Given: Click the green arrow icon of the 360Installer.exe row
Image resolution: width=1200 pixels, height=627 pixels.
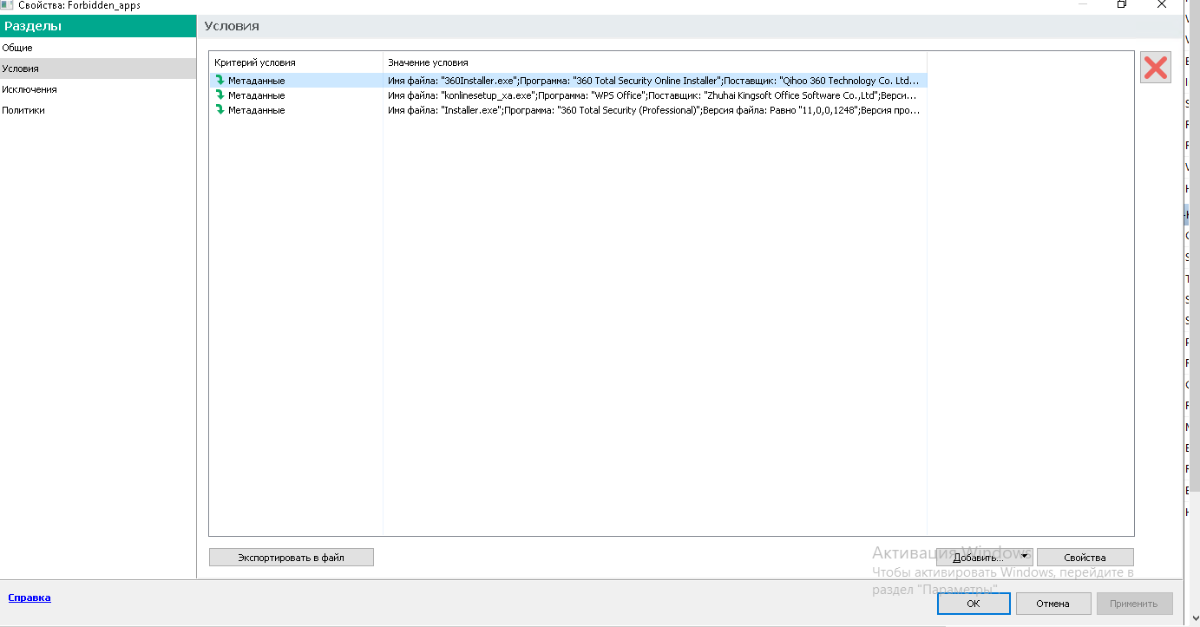Looking at the screenshot, I should tap(219, 80).
